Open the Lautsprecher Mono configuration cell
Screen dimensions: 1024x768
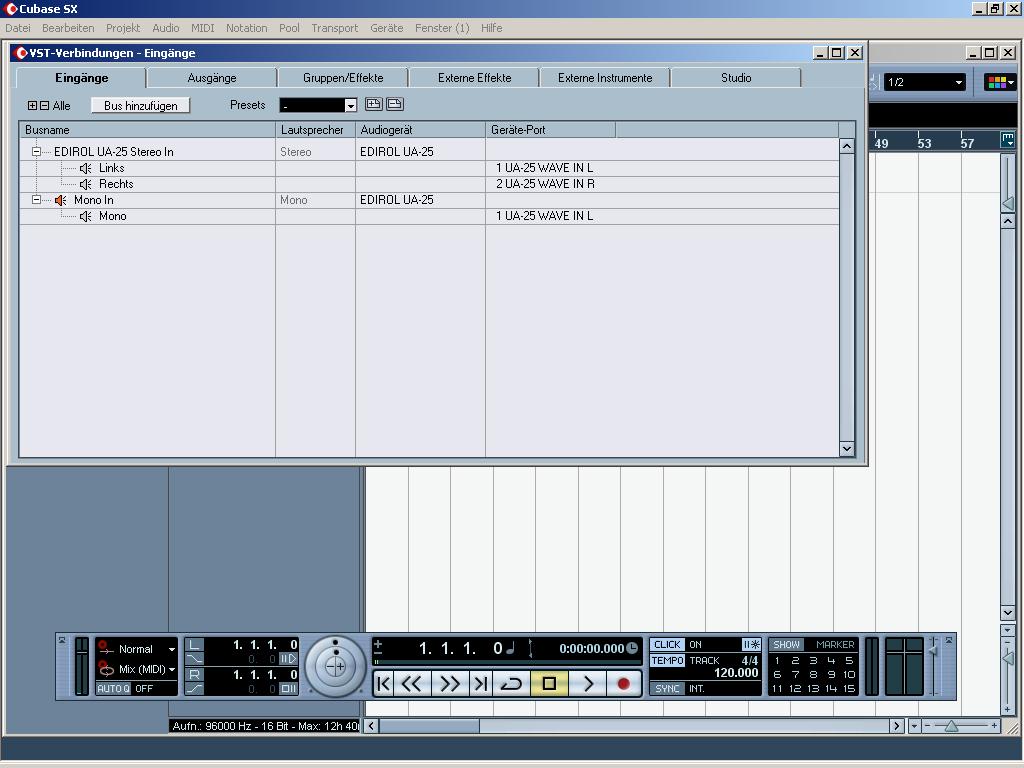coord(315,200)
